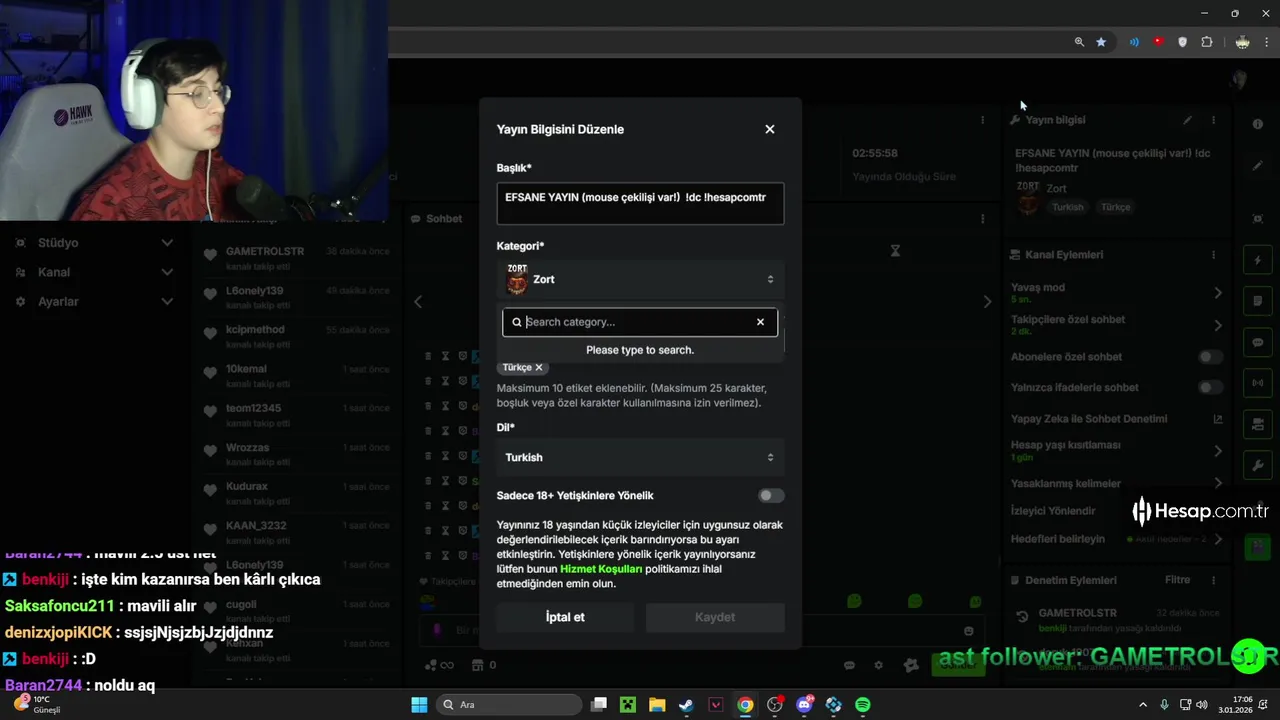This screenshot has height=720, width=1280.
Task: Open the Hizmet Koşulları link
Action: 601,569
